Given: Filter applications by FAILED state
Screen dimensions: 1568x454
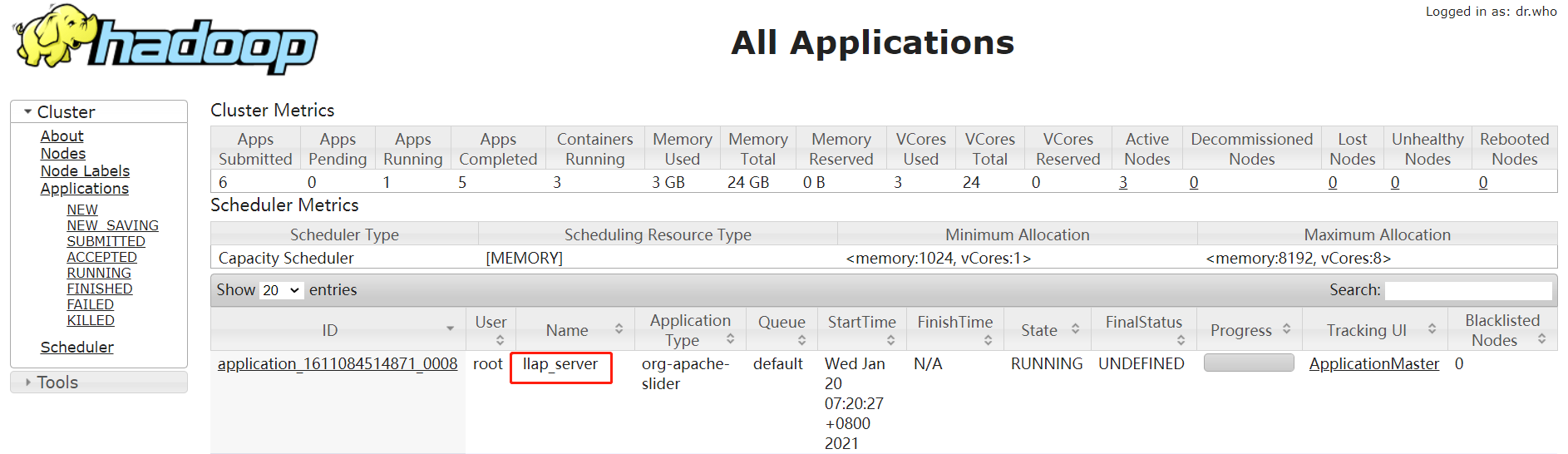Looking at the screenshot, I should pyautogui.click(x=90, y=305).
